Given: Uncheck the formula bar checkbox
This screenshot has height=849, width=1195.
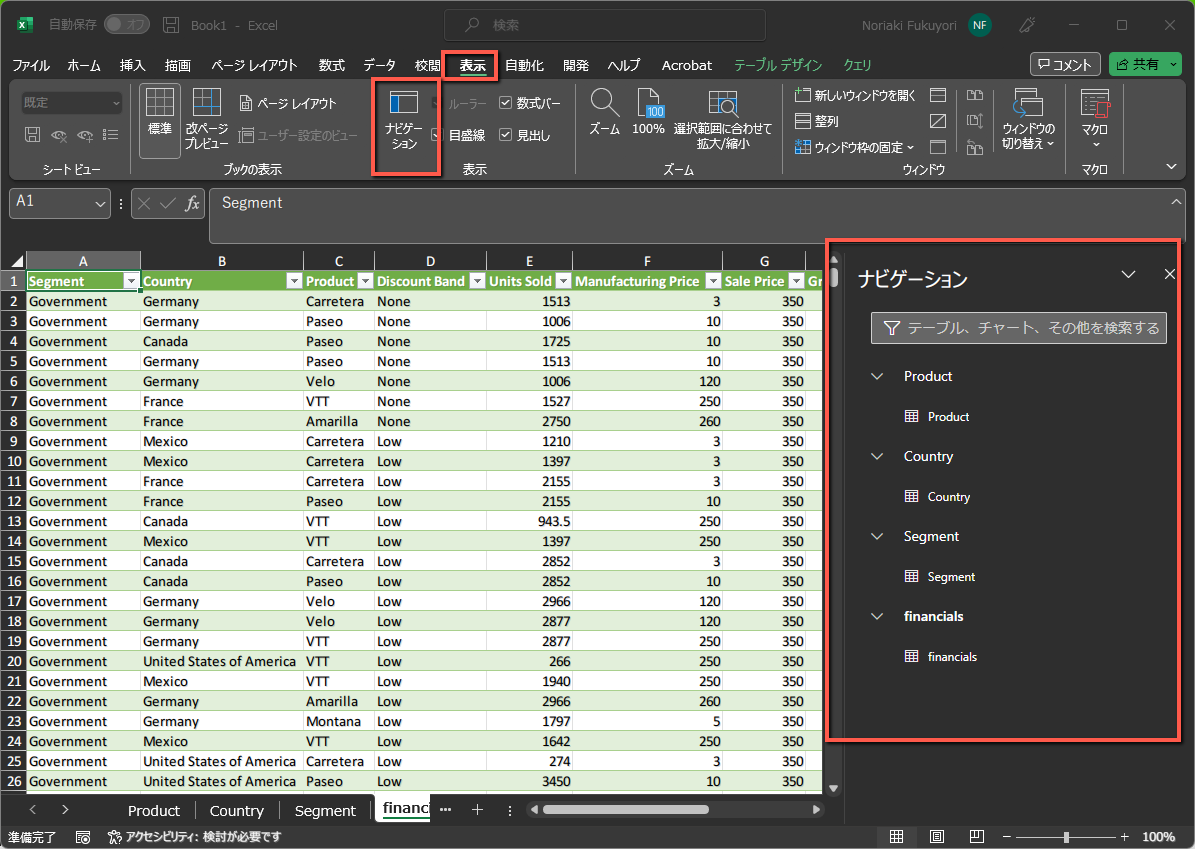Looking at the screenshot, I should click(505, 103).
